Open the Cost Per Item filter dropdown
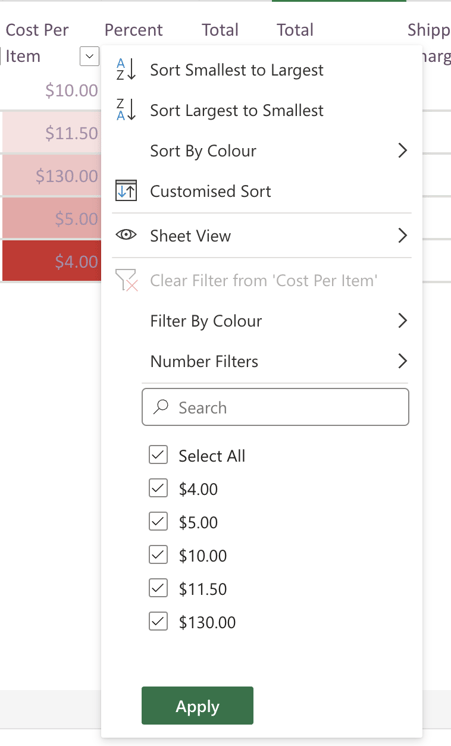The image size is (451, 746). pos(89,56)
